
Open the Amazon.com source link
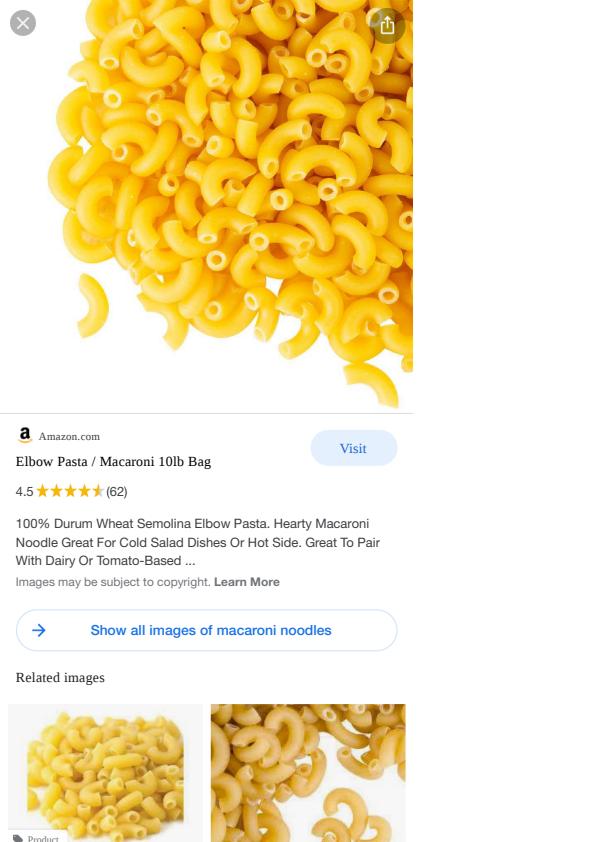[x=69, y=437]
